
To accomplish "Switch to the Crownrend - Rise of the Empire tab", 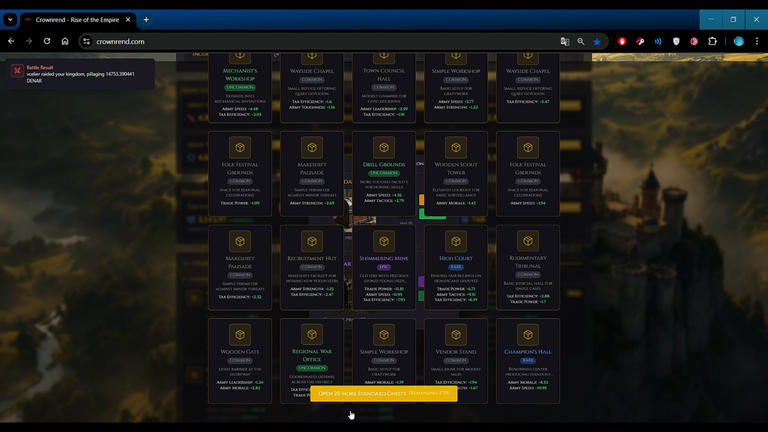I will (x=77, y=20).
